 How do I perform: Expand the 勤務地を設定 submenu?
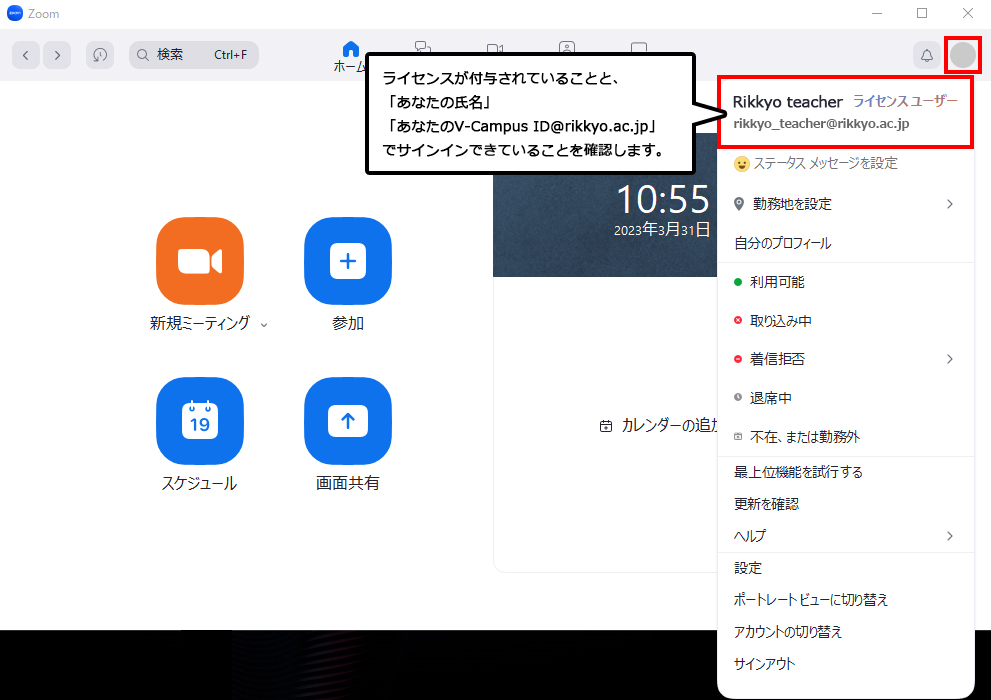(x=949, y=204)
